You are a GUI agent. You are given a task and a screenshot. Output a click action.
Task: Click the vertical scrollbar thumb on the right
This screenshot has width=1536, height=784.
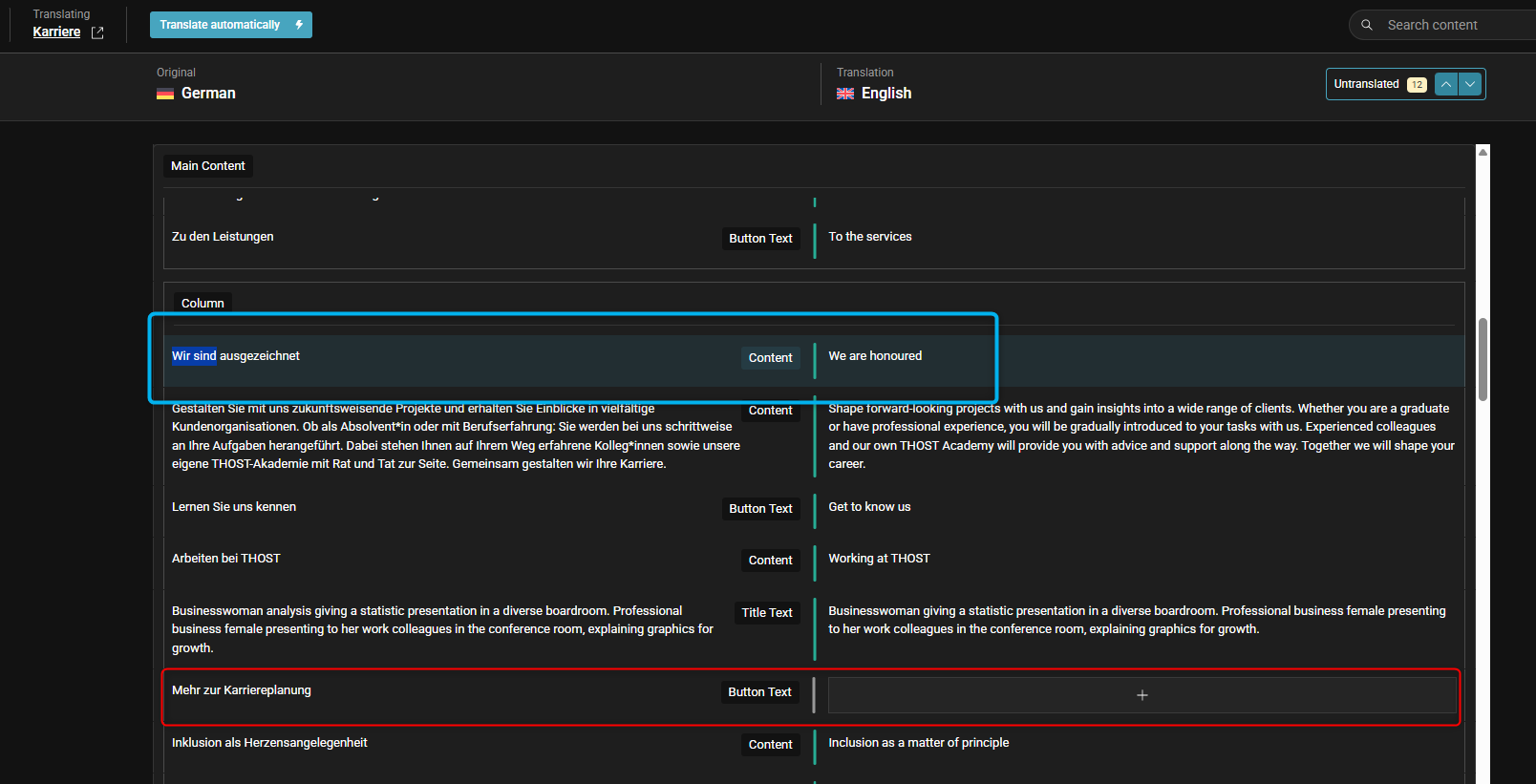point(1483,359)
